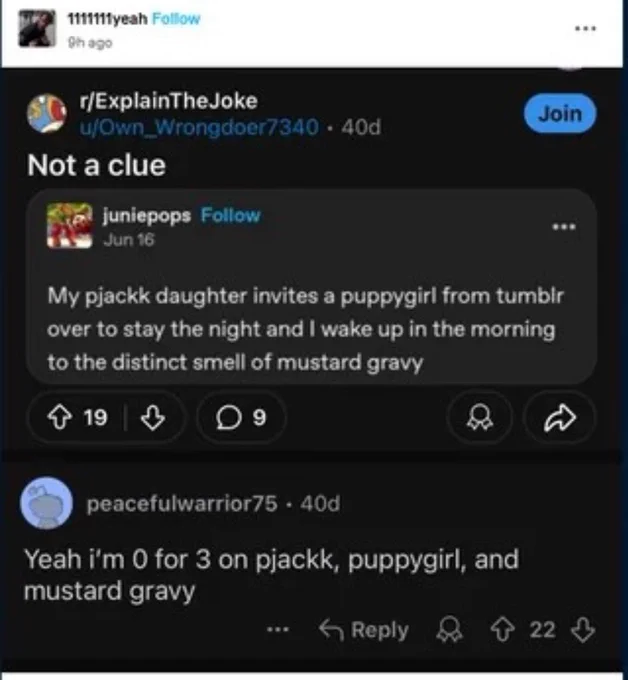The image size is (628, 680).
Task: Open more options on juniepops's post
Action: click(x=563, y=226)
